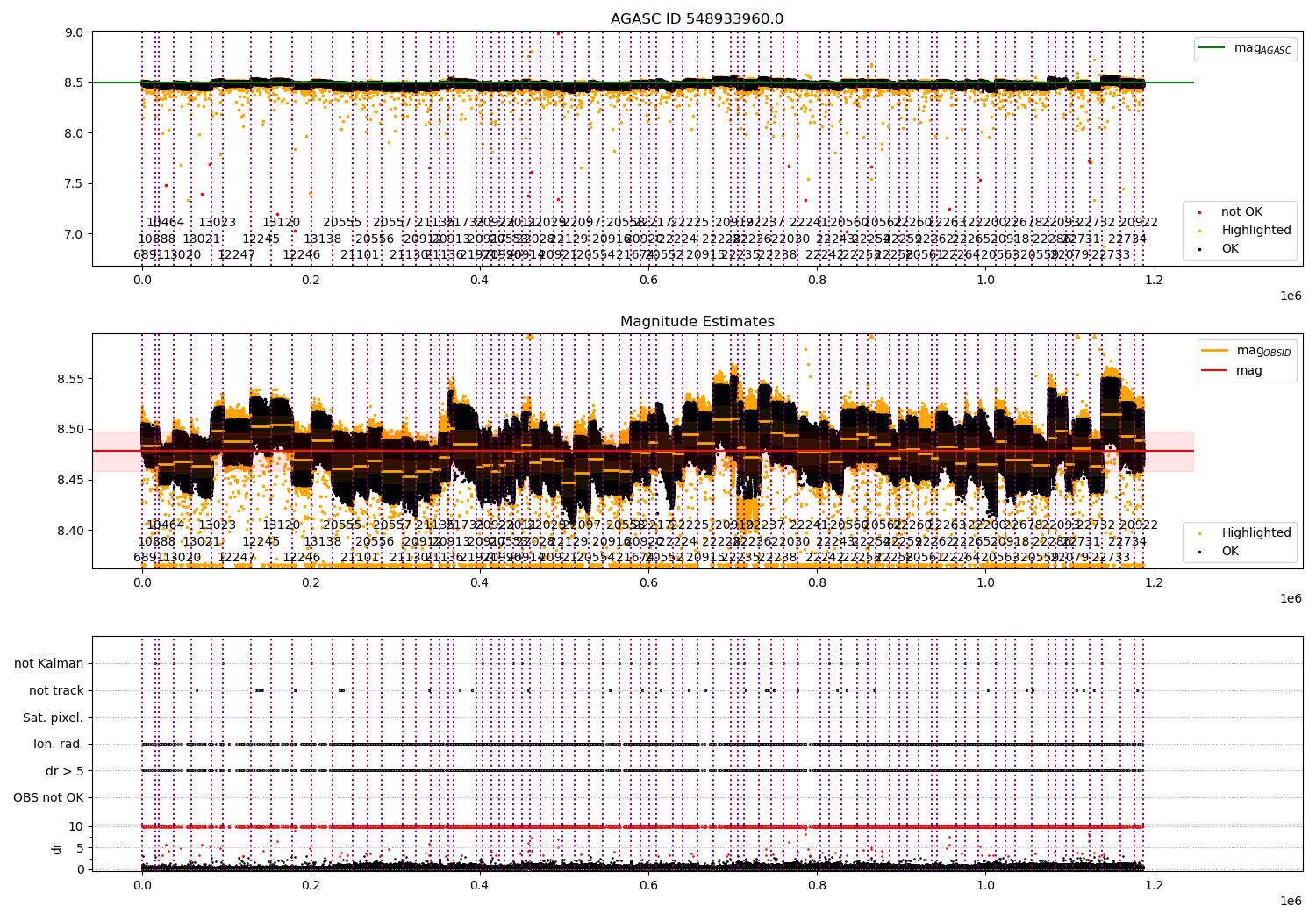Viewport: 1316px width, 921px height.
Task: Click the 1.0 x-axis tick of Magnitude Estimates plot
Action: pyautogui.click(x=986, y=582)
